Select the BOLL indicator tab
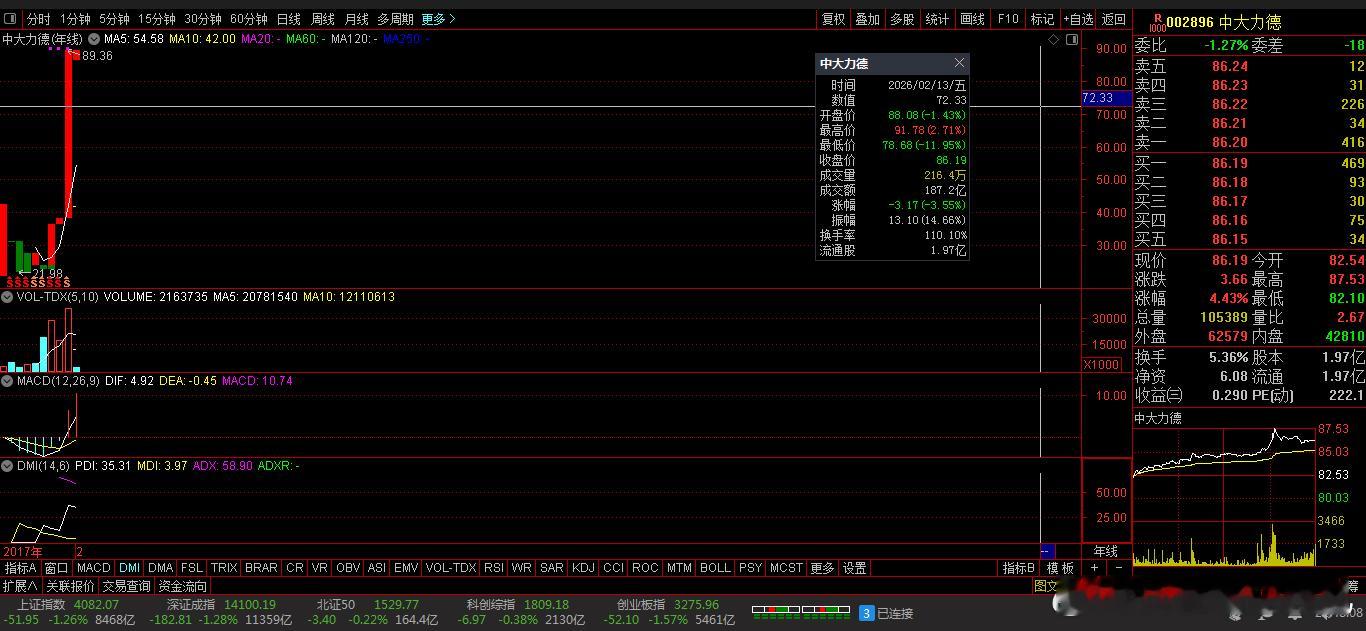Viewport: 1366px width, 631px height. [715, 568]
